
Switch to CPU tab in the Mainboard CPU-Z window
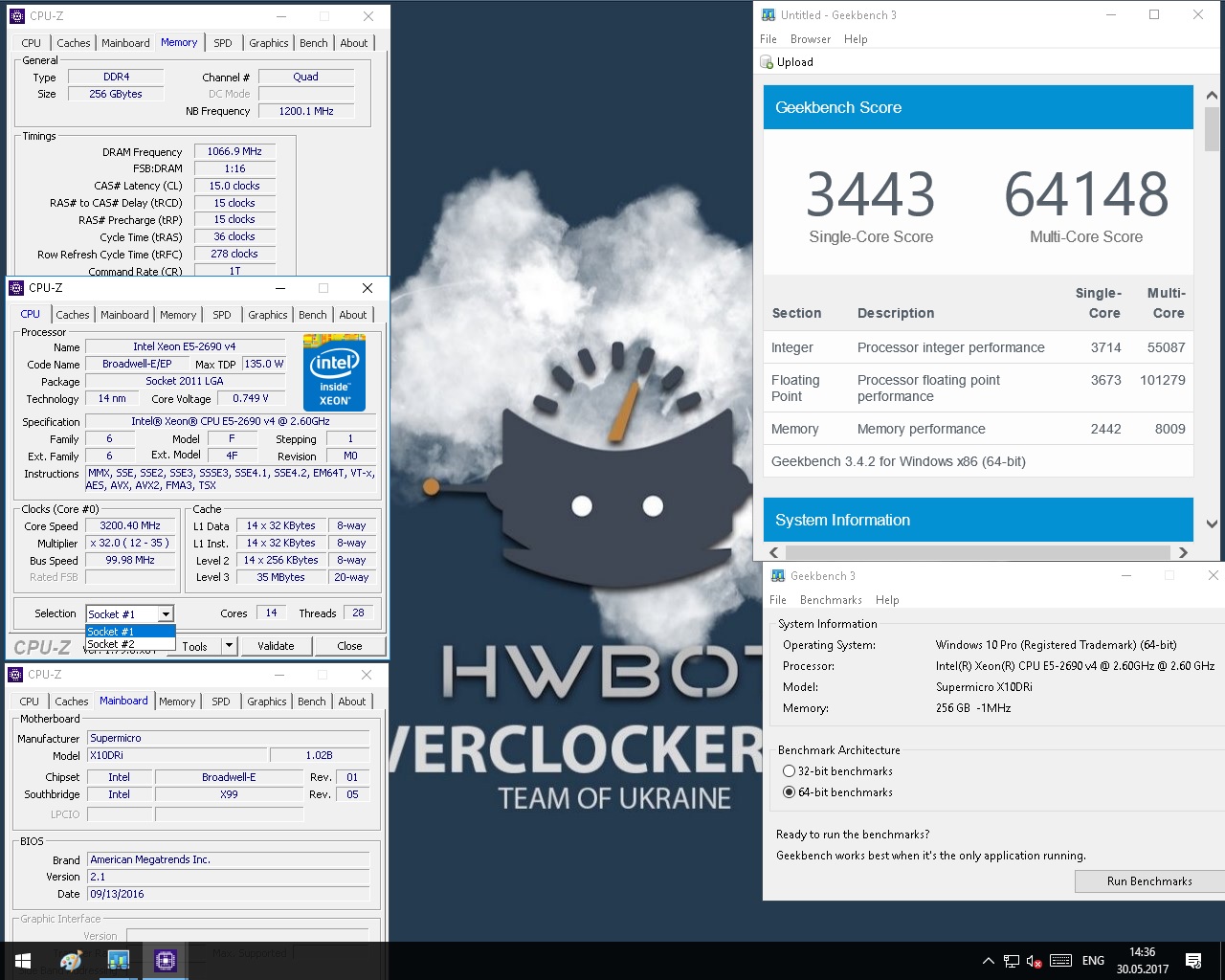pyautogui.click(x=30, y=702)
